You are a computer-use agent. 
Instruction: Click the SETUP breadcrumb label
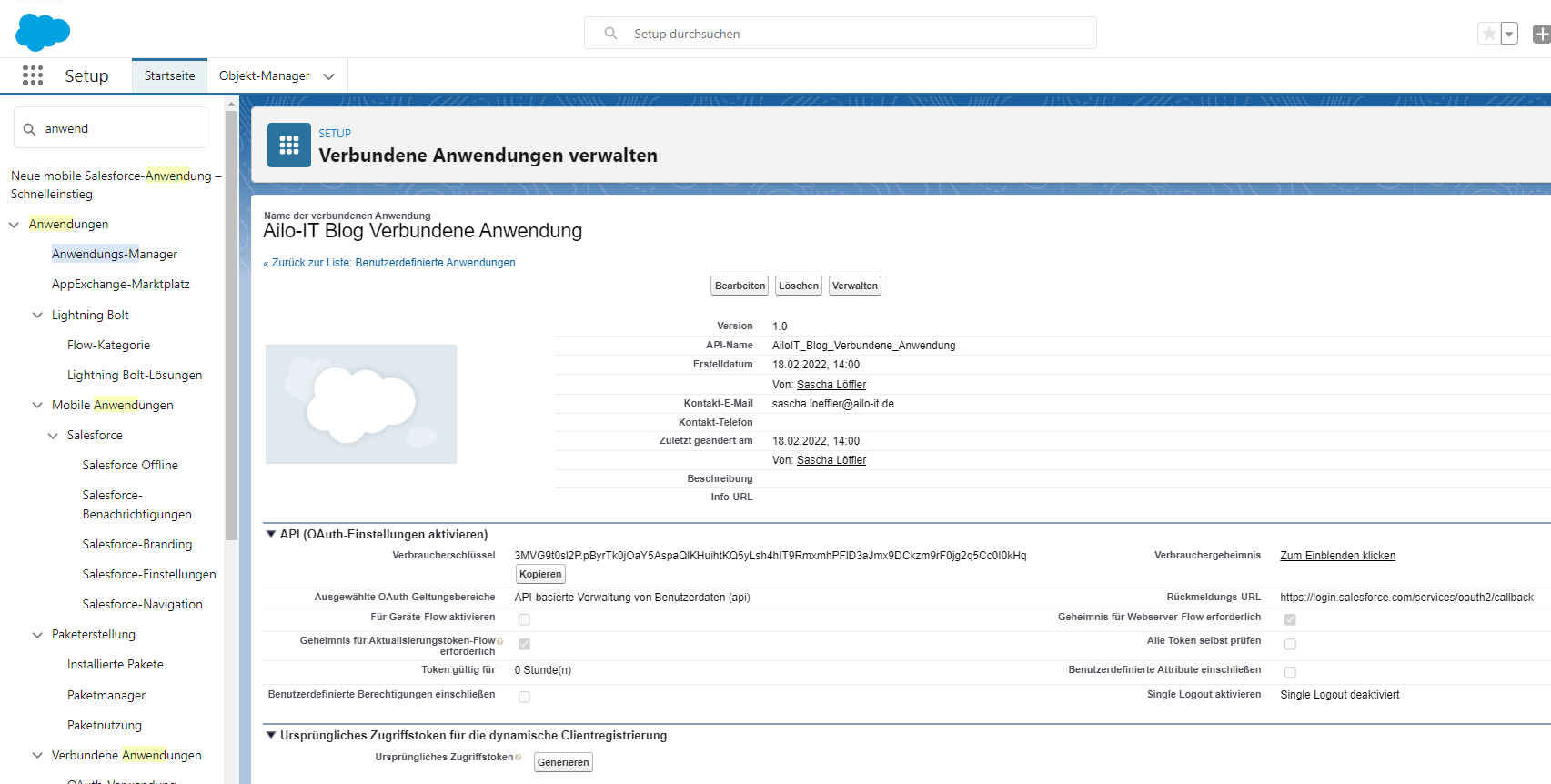(335, 134)
